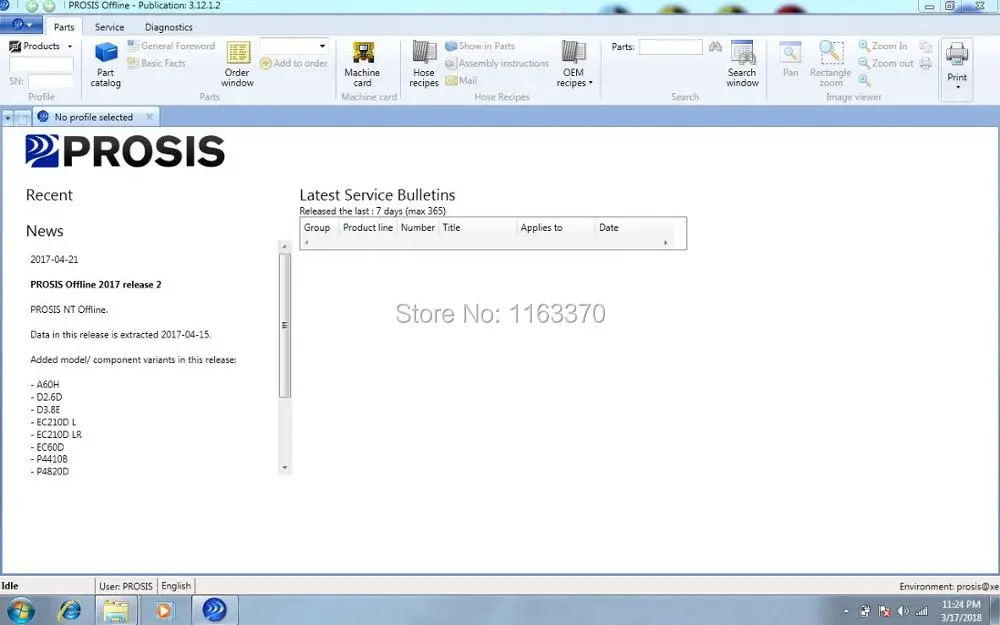Click the English language status entry
The width and height of the screenshot is (1000, 625).
point(176,586)
